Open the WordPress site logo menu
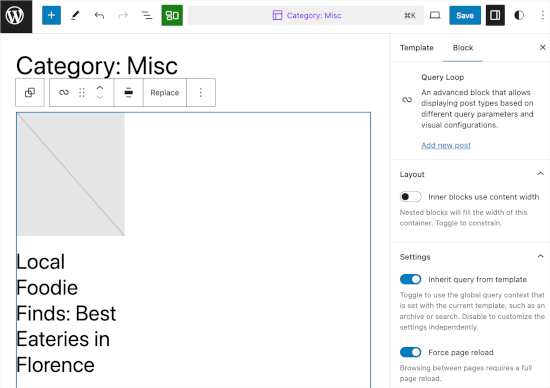The width and height of the screenshot is (550, 388). click(x=16, y=16)
